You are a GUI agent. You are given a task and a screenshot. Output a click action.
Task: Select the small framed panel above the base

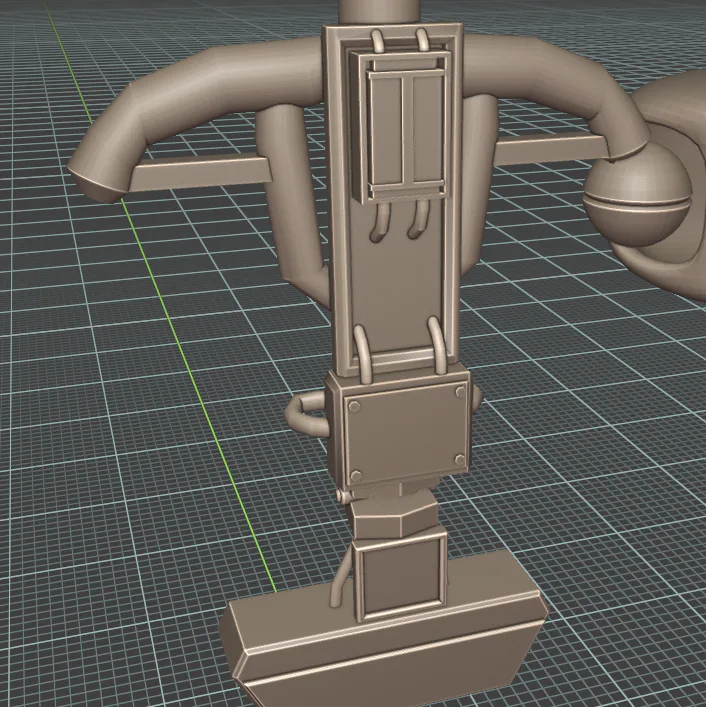coord(399,575)
